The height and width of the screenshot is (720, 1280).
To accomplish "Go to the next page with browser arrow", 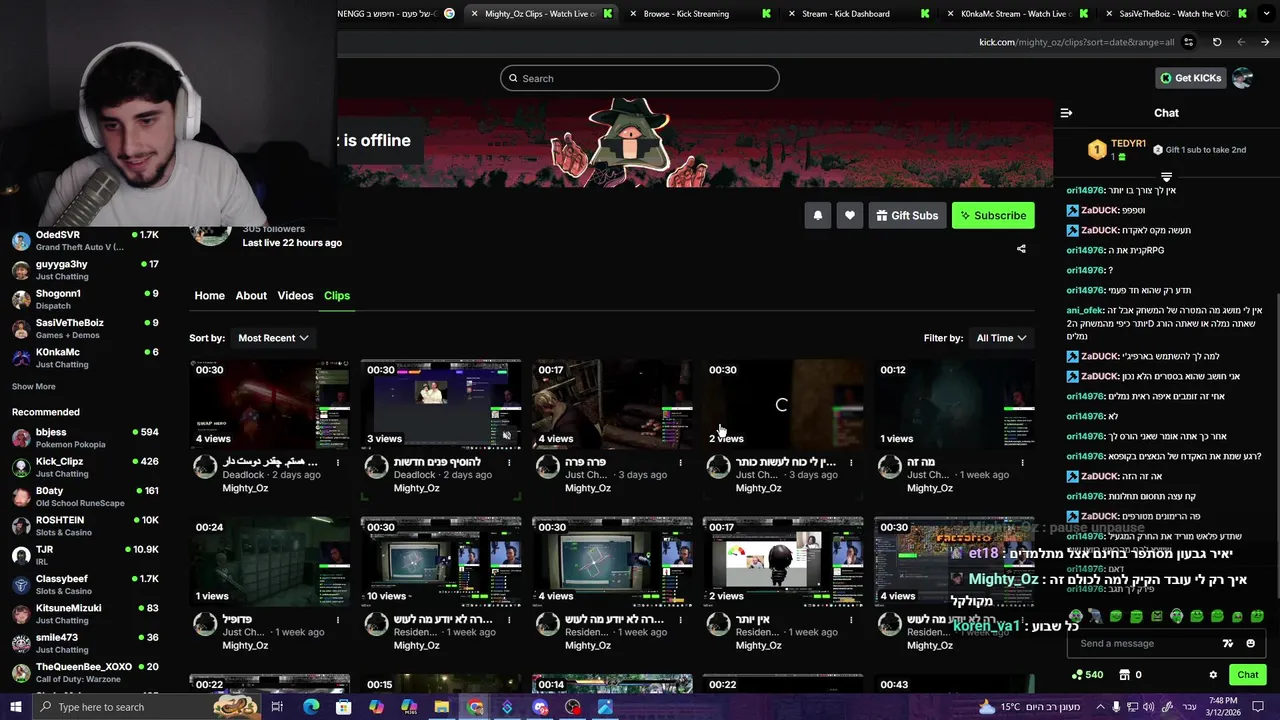I will pos(1265,42).
